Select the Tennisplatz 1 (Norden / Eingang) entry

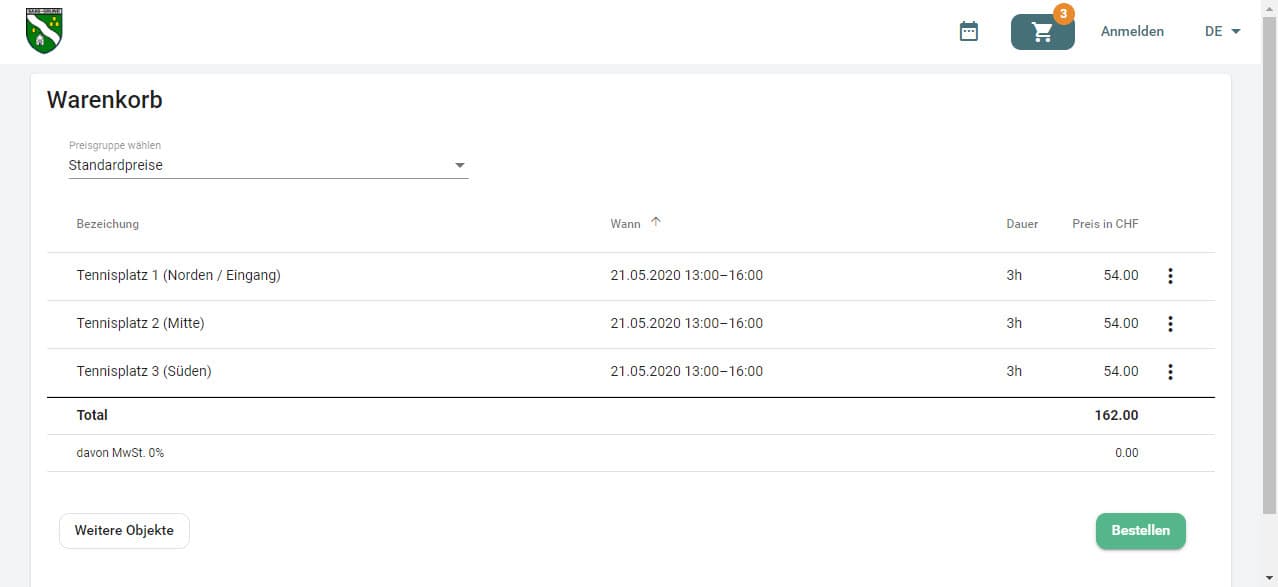tap(178, 275)
